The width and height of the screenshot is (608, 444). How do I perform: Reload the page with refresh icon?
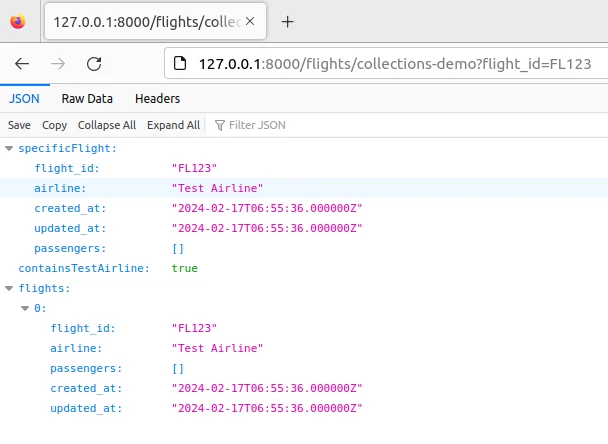pyautogui.click(x=94, y=63)
